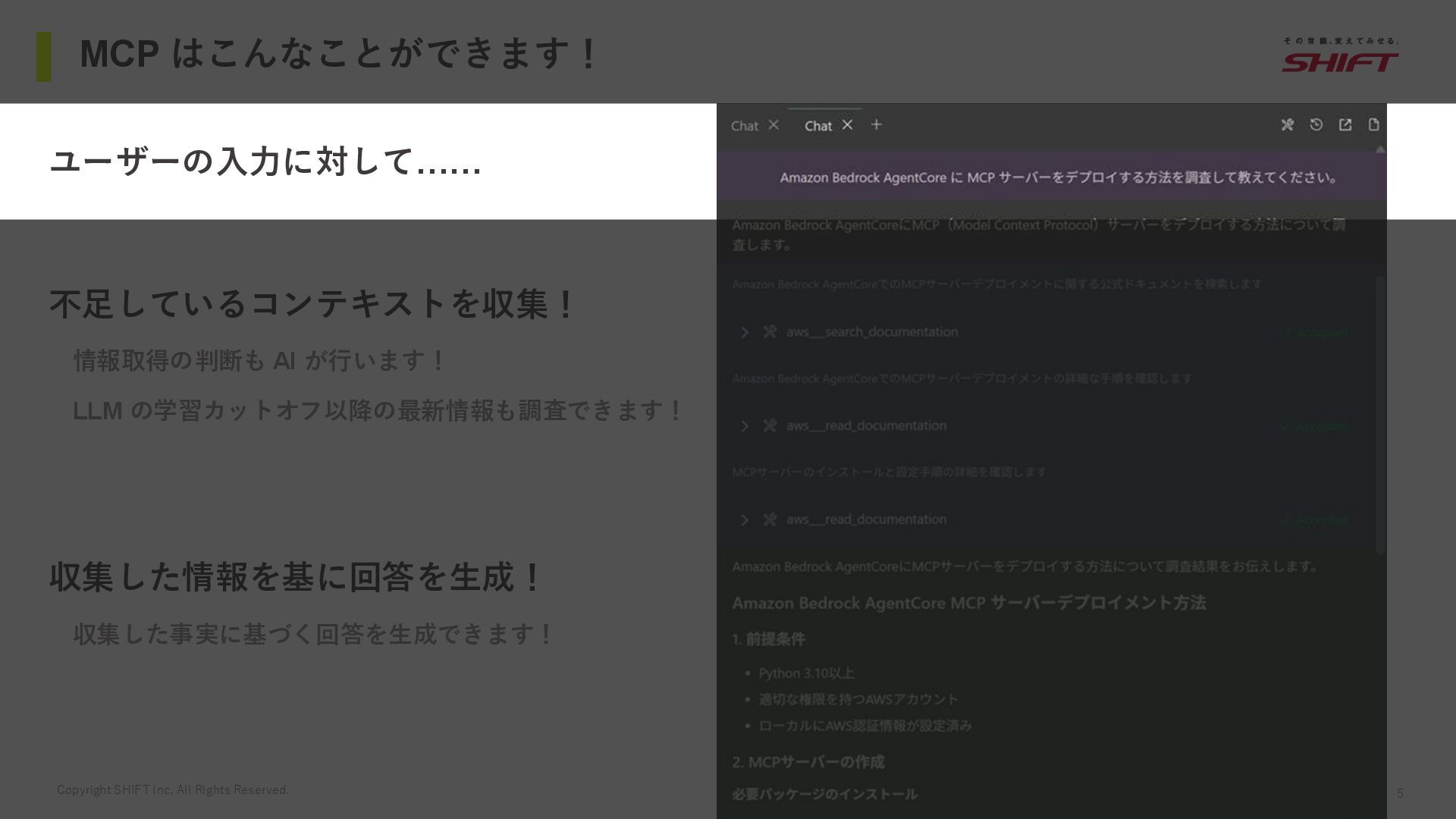Viewport: 1456px width, 819px height.
Task: Click the document icon in chat header
Action: point(1373,124)
